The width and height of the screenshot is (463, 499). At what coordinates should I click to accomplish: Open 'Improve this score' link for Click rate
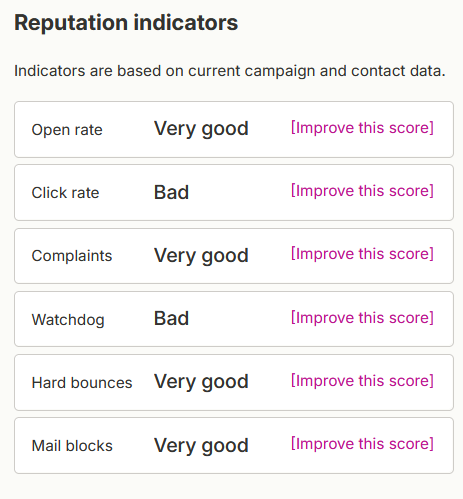point(362,191)
